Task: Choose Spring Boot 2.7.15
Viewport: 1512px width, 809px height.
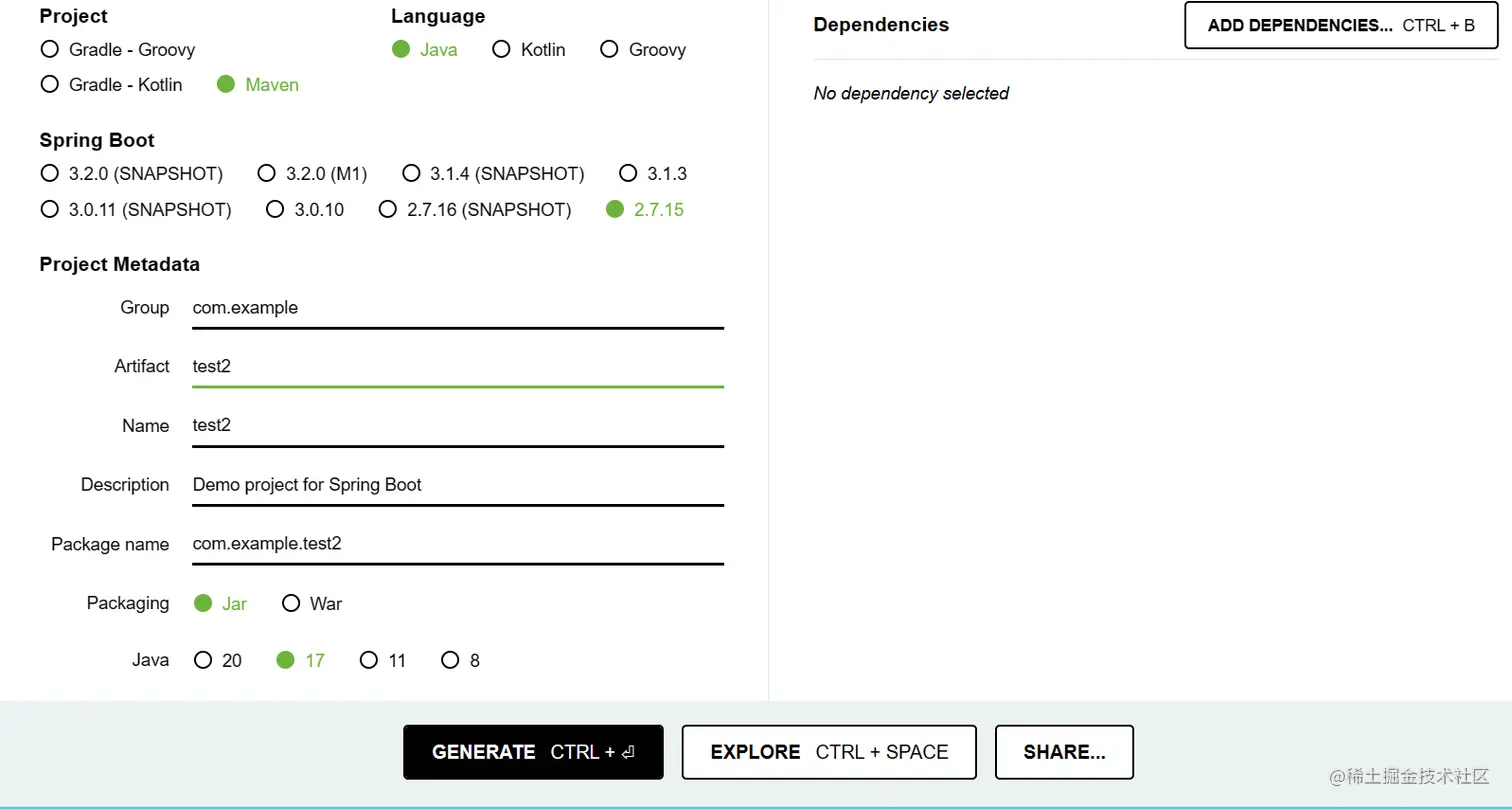Action: [x=645, y=209]
